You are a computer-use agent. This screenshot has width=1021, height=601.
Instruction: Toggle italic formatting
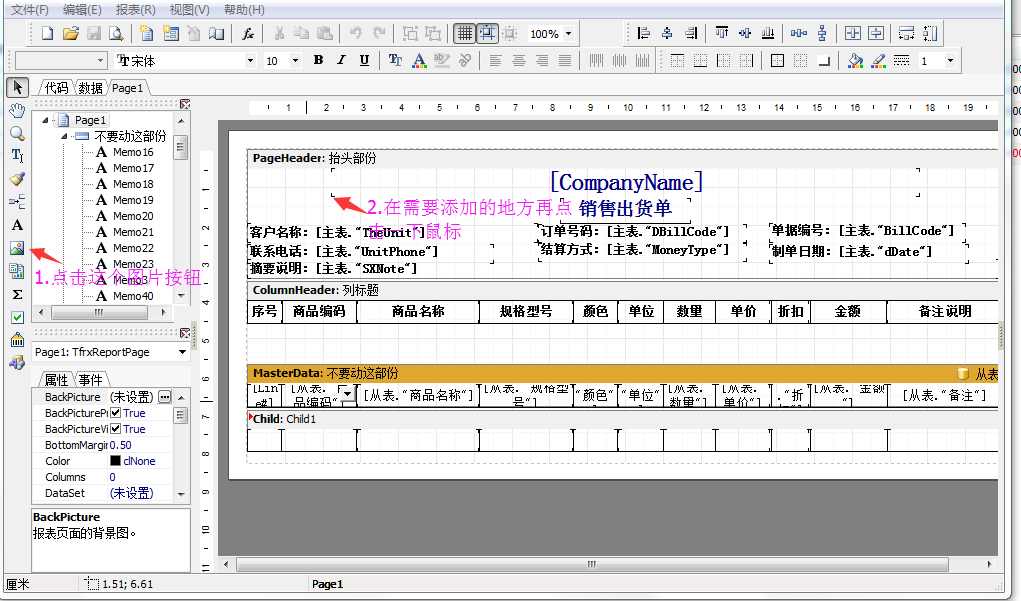coord(341,60)
